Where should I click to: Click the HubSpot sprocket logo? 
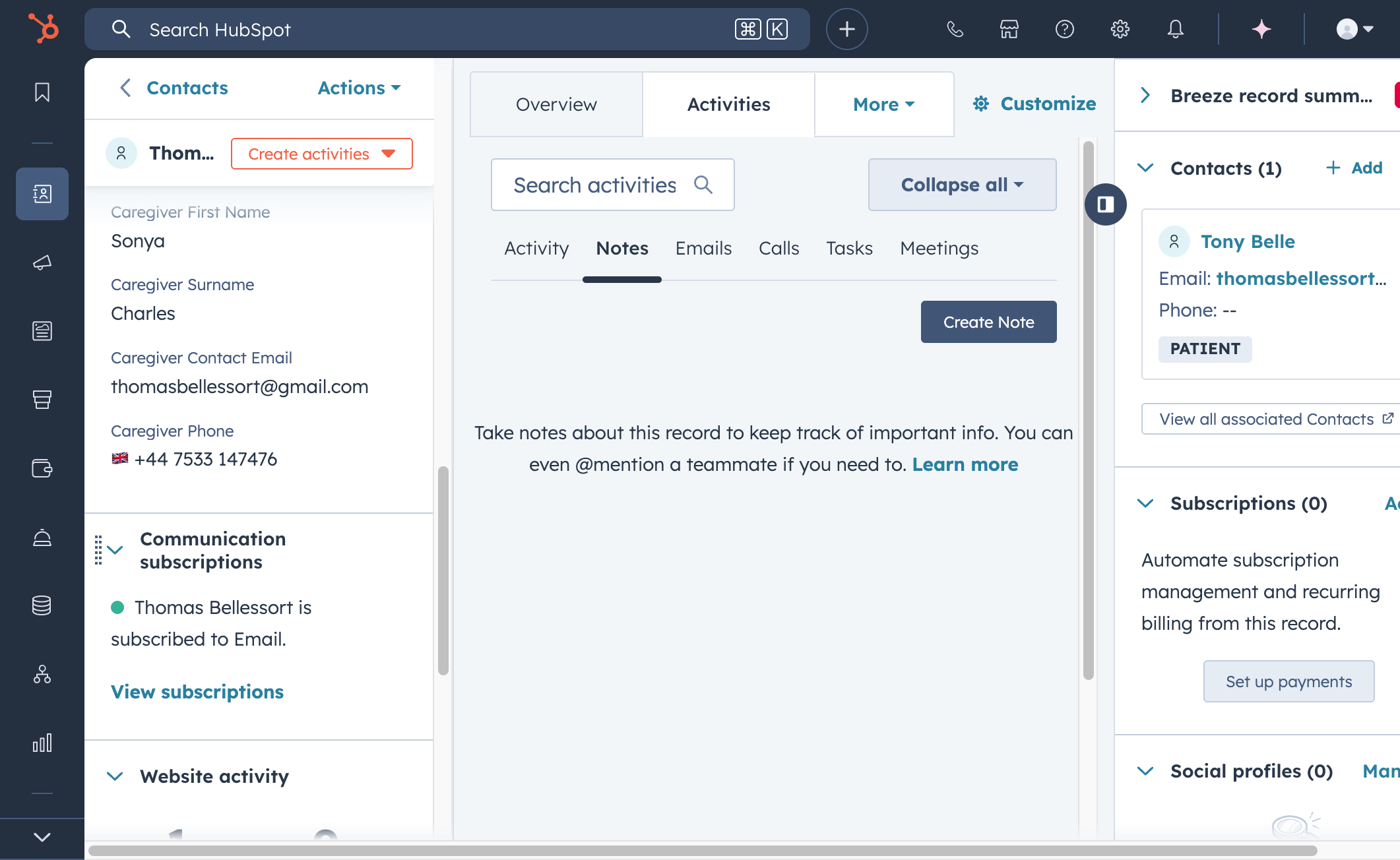[x=43, y=29]
